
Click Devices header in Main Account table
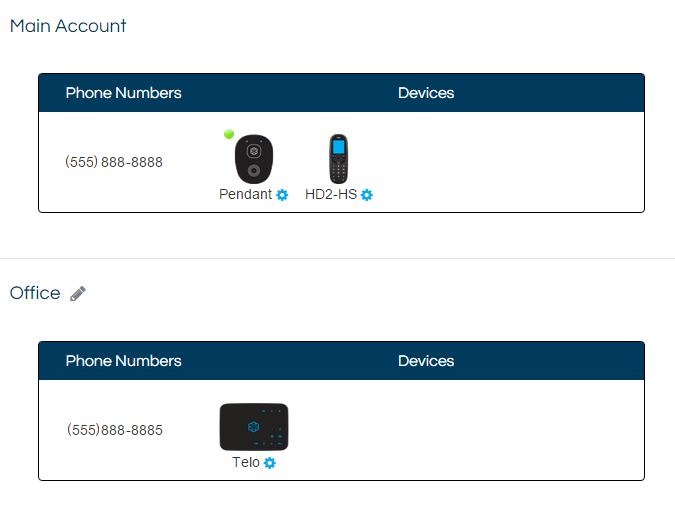[426, 93]
